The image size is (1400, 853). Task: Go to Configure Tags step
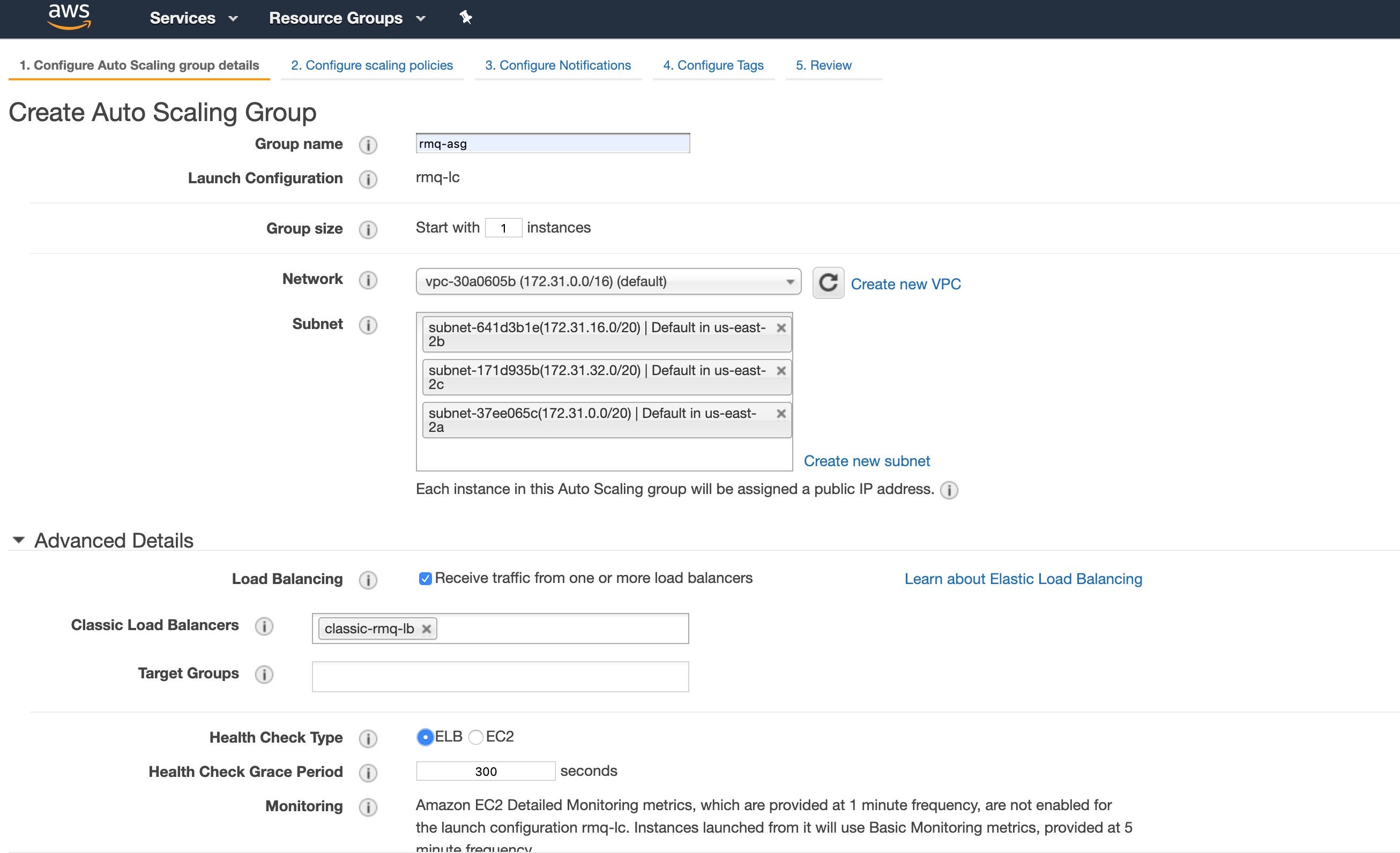coord(713,65)
